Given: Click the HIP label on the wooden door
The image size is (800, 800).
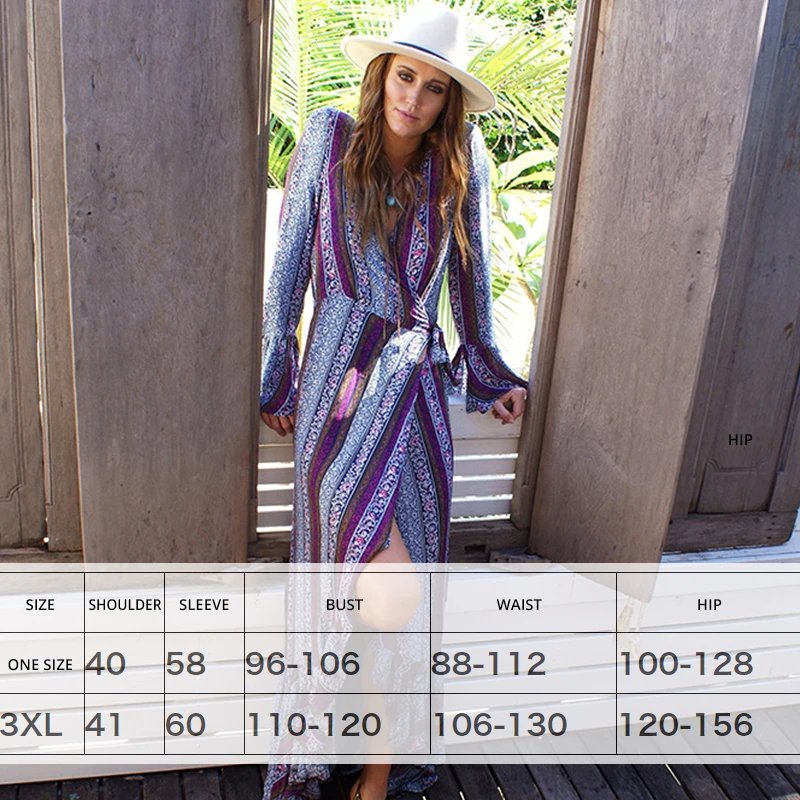Looking at the screenshot, I should 740,440.
